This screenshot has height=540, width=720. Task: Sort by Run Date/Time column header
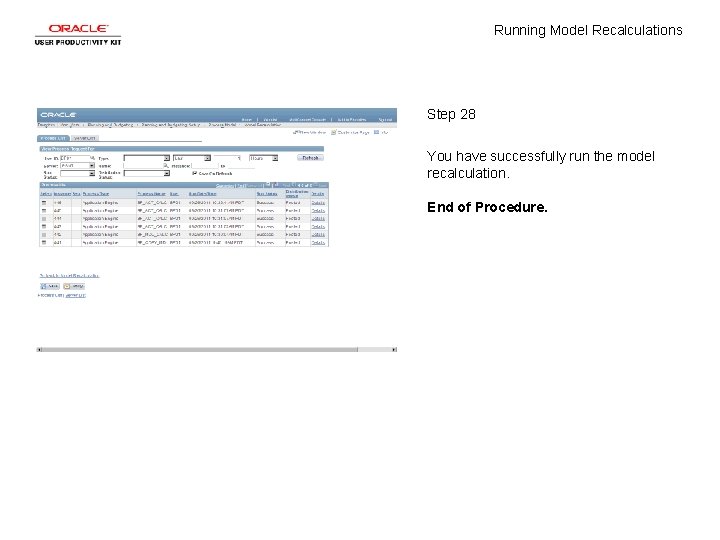[x=202, y=194]
